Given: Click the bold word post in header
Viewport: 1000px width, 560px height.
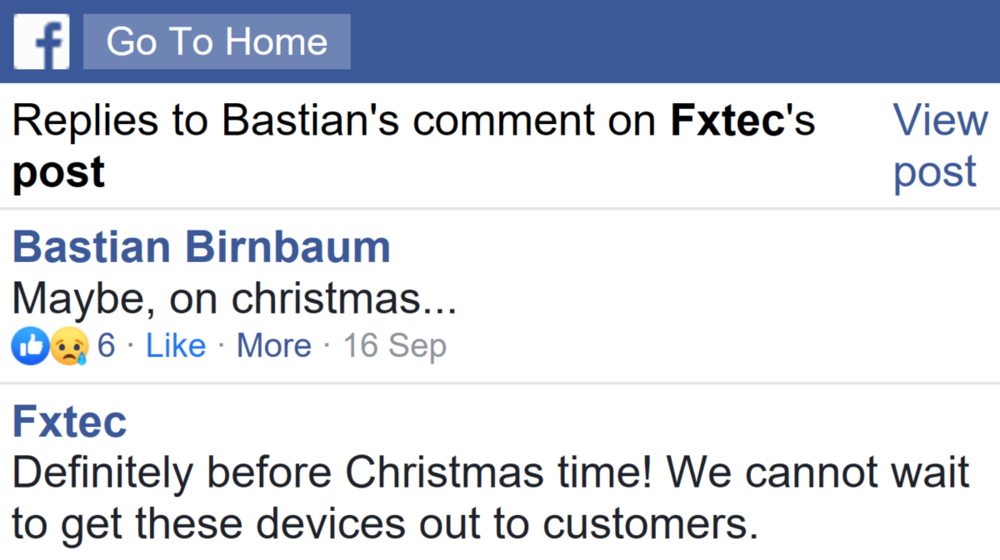Looking at the screenshot, I should [58, 172].
